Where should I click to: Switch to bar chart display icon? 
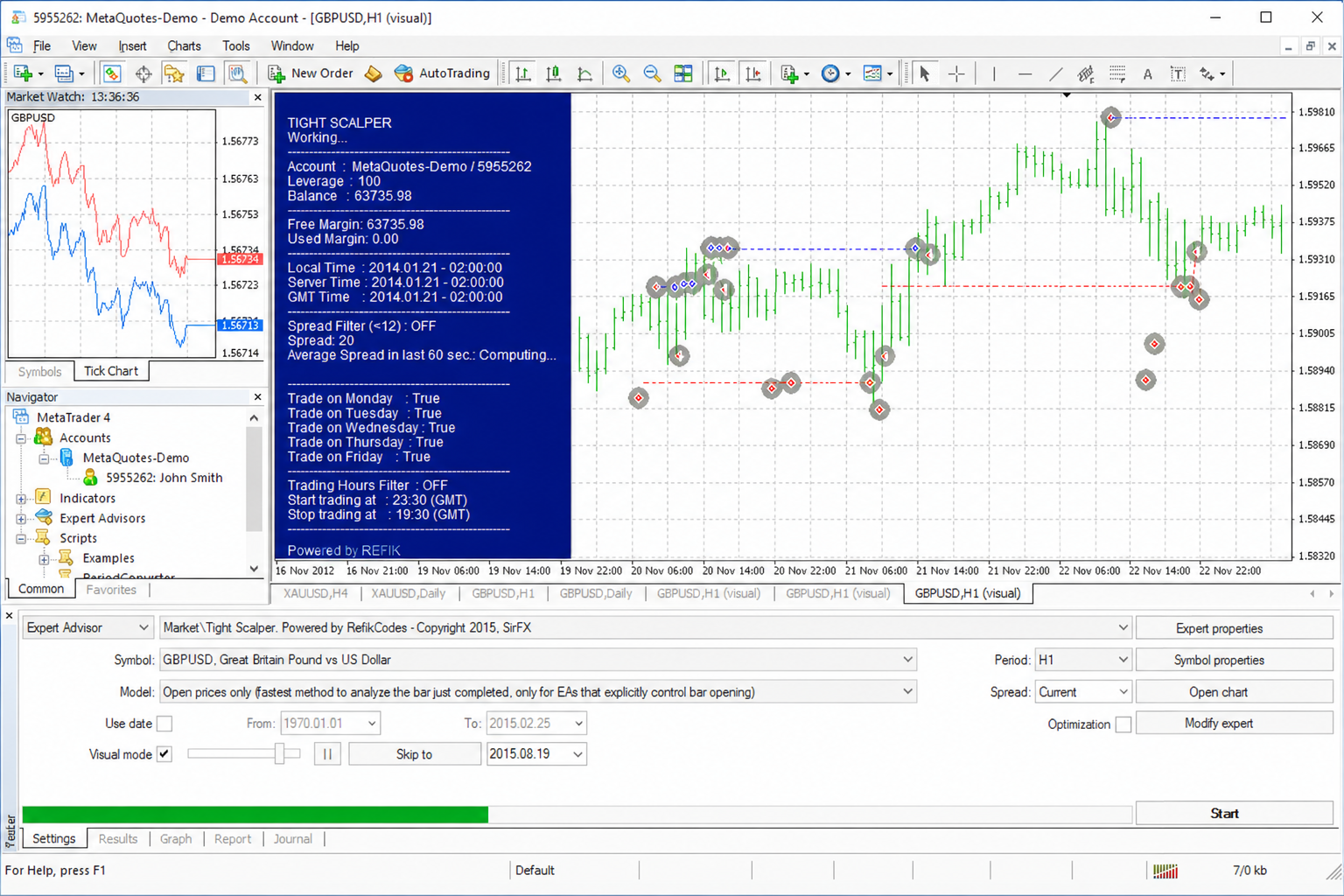coord(522,73)
